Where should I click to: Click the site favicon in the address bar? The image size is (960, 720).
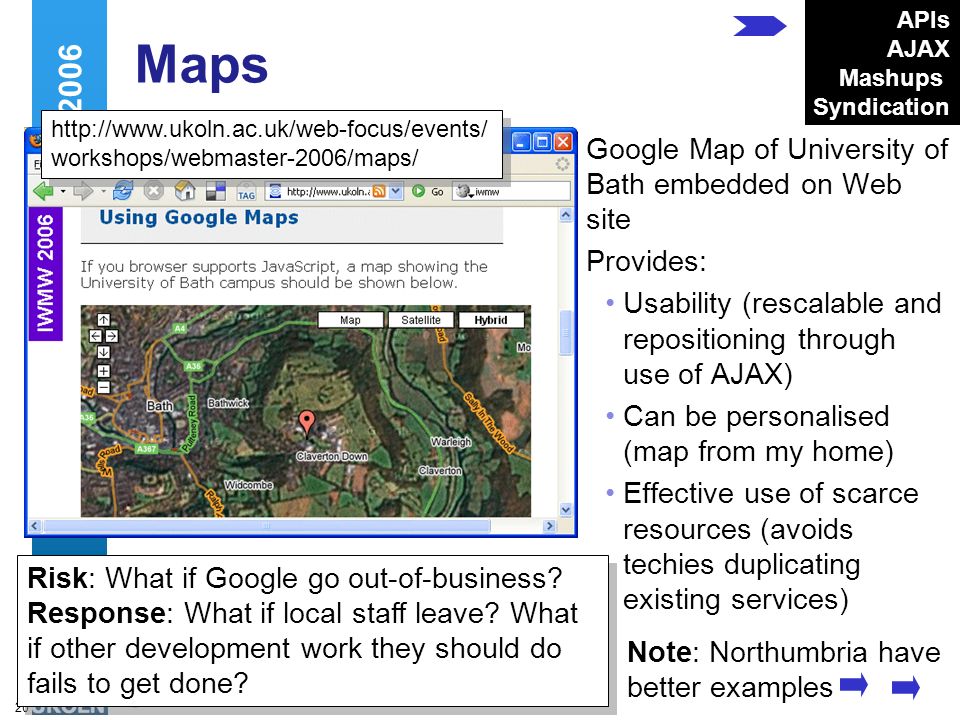pos(276,192)
